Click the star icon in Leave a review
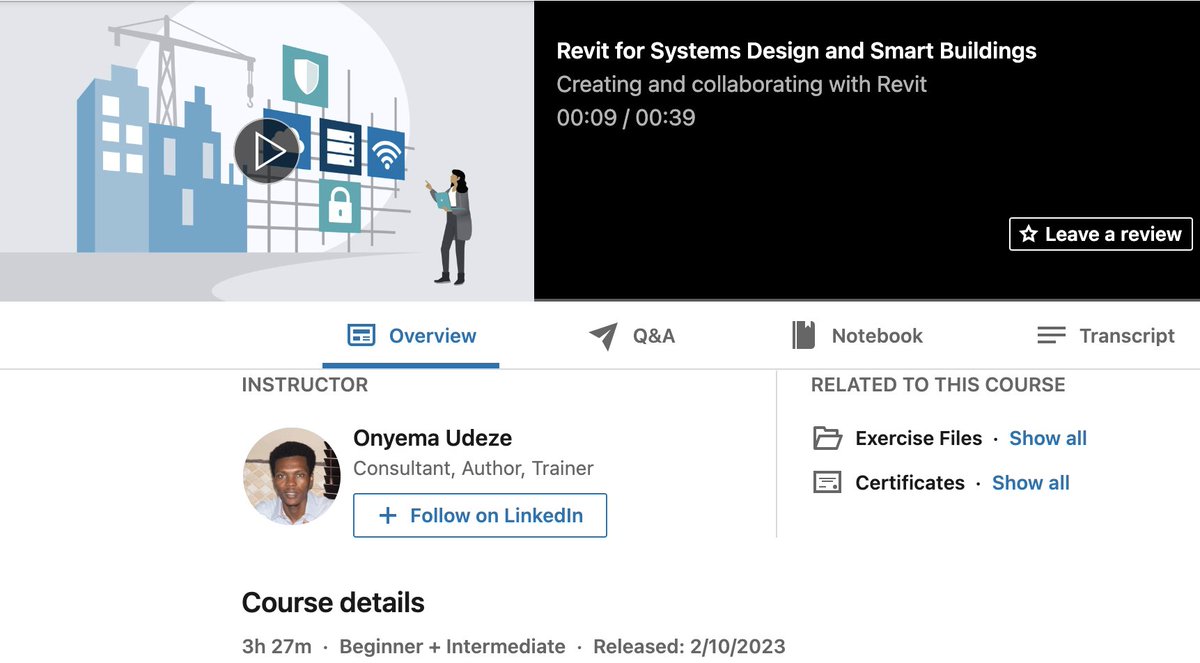The height and width of the screenshot is (663, 1200). click(x=1028, y=234)
